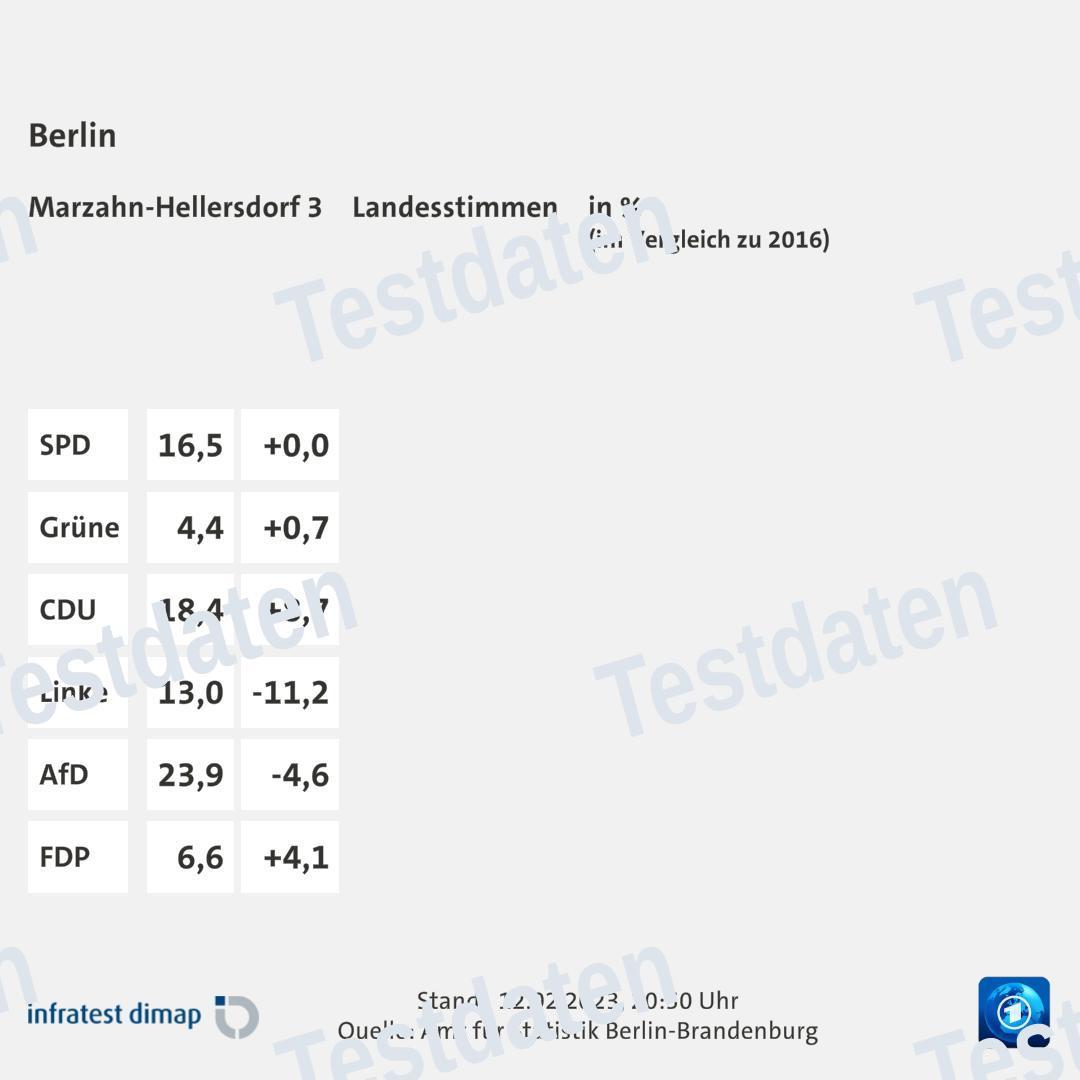This screenshot has width=1080, height=1080.
Task: Select the Grüne party label cell
Action: click(x=78, y=527)
